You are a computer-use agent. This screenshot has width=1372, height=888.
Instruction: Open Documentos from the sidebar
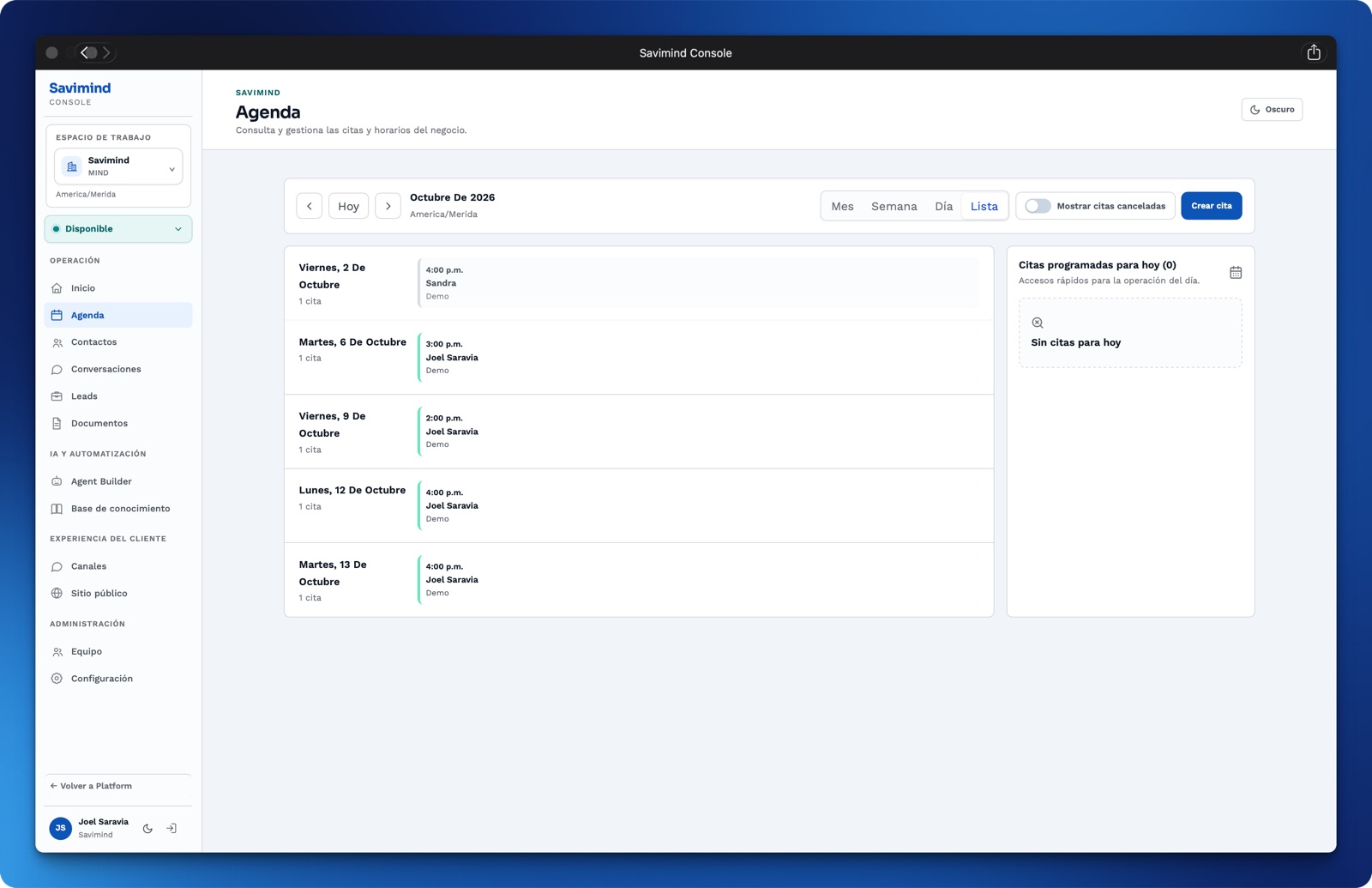coord(118,423)
